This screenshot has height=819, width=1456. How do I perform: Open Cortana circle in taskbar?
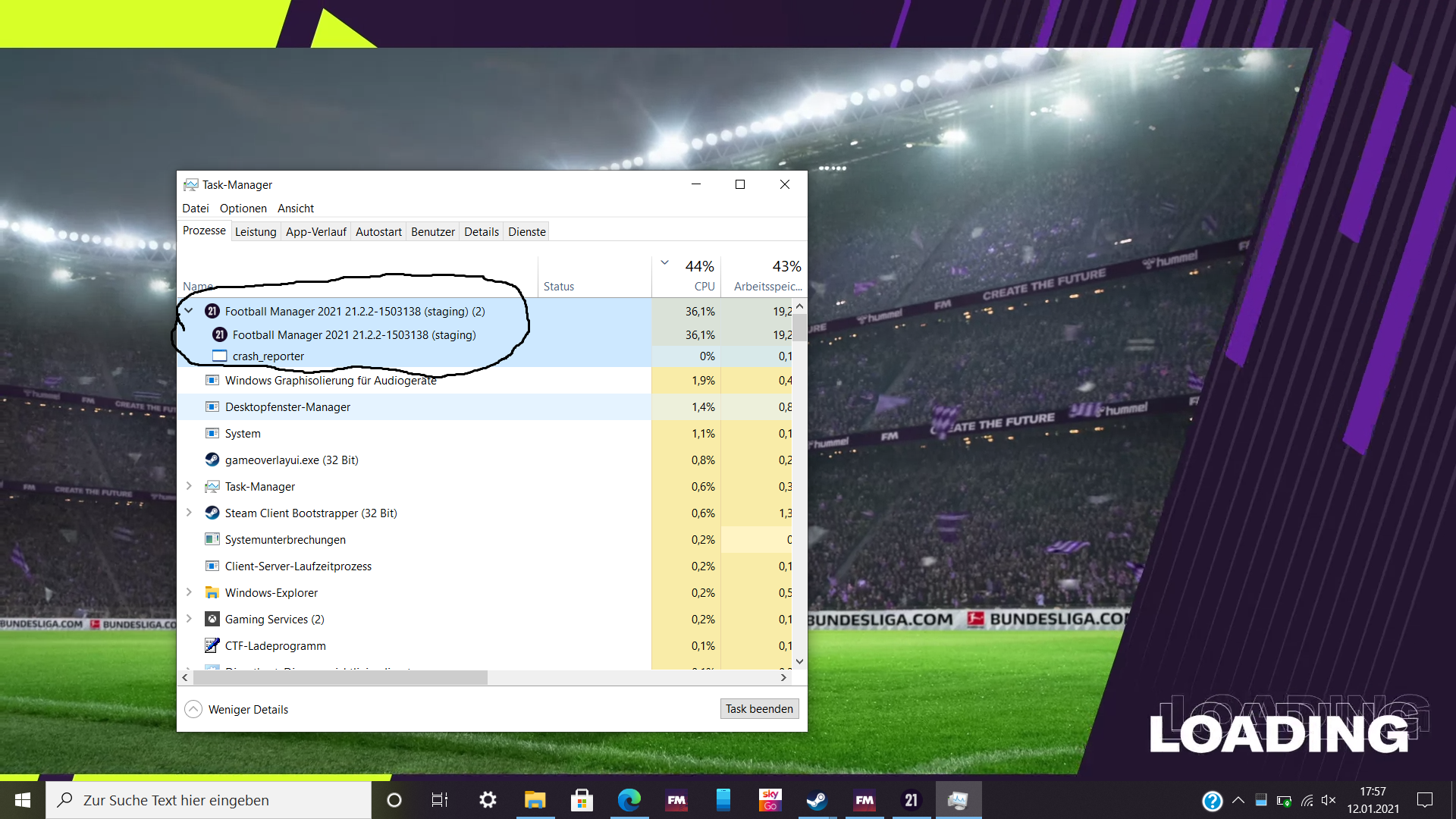click(x=394, y=800)
